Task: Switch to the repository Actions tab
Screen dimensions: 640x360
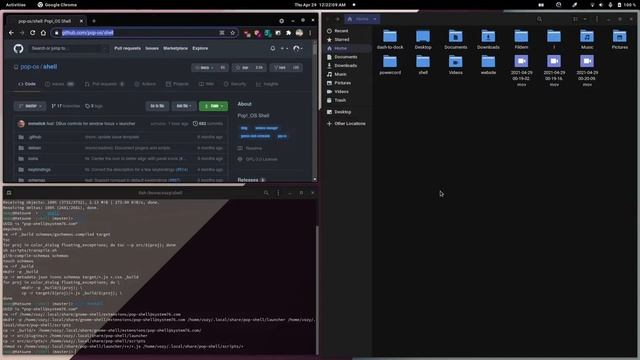Action: (x=145, y=84)
